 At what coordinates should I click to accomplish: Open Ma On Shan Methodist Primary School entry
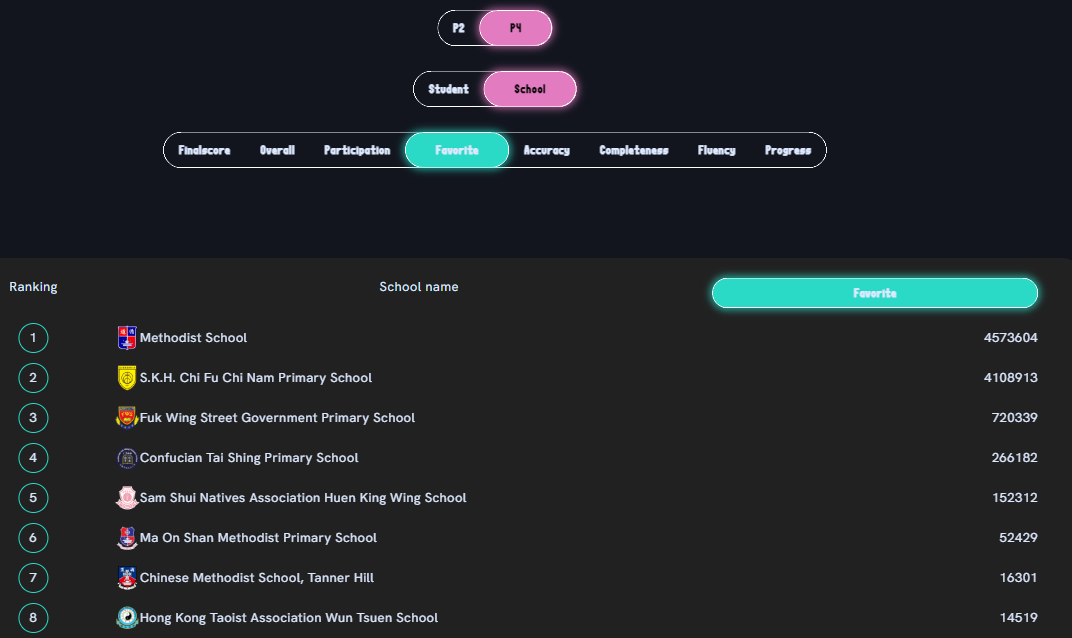pyautogui.click(x=258, y=537)
